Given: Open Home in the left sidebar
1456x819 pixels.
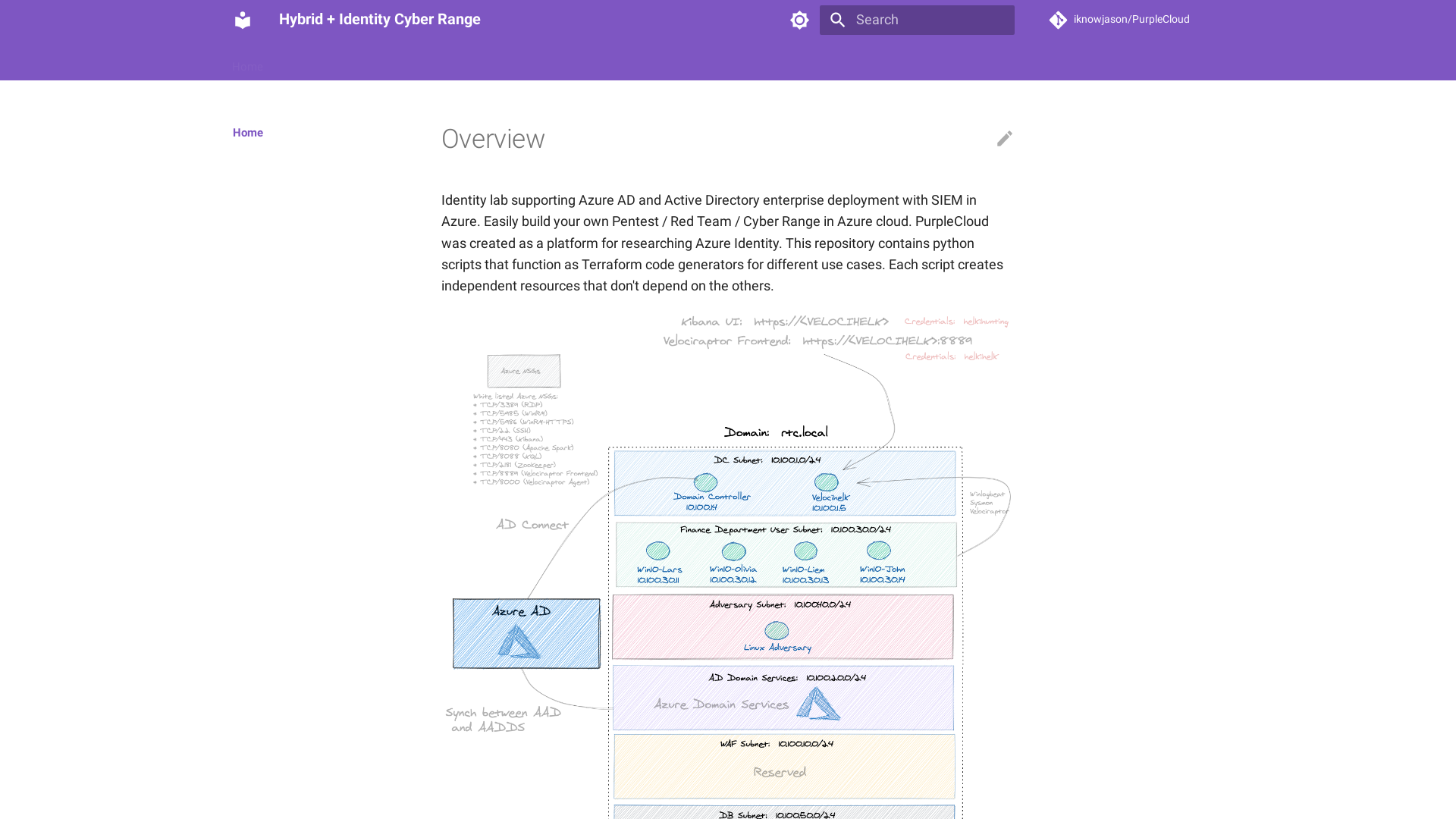Looking at the screenshot, I should coord(248,133).
